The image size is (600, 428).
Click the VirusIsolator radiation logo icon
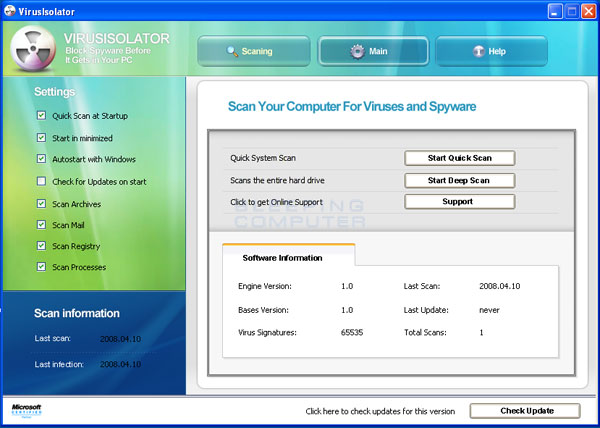(x=33, y=49)
